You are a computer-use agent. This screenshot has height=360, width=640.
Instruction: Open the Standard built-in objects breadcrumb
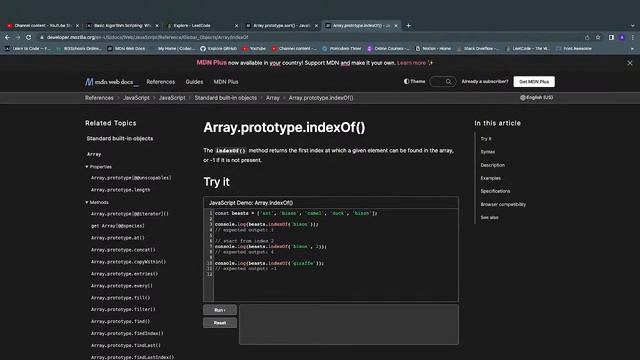click(225, 98)
